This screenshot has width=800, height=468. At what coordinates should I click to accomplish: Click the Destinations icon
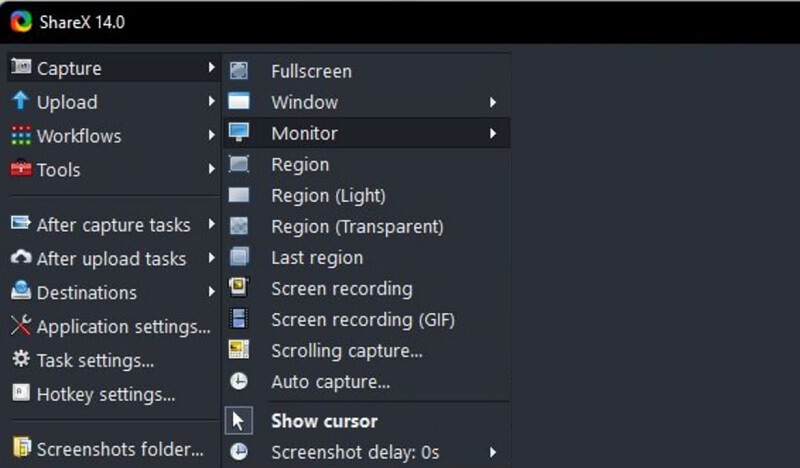pyautogui.click(x=21, y=291)
